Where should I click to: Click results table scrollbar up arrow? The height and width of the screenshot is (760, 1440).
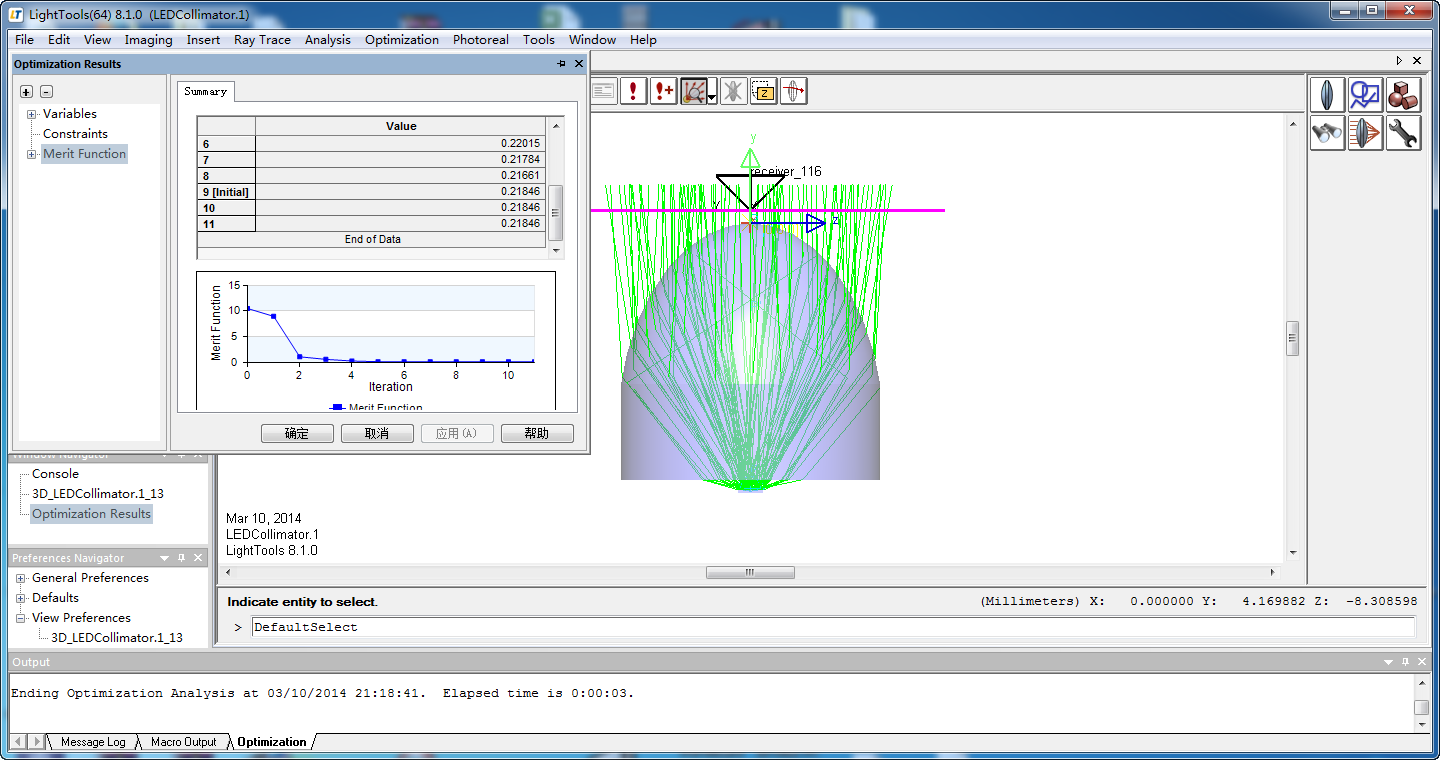(557, 125)
